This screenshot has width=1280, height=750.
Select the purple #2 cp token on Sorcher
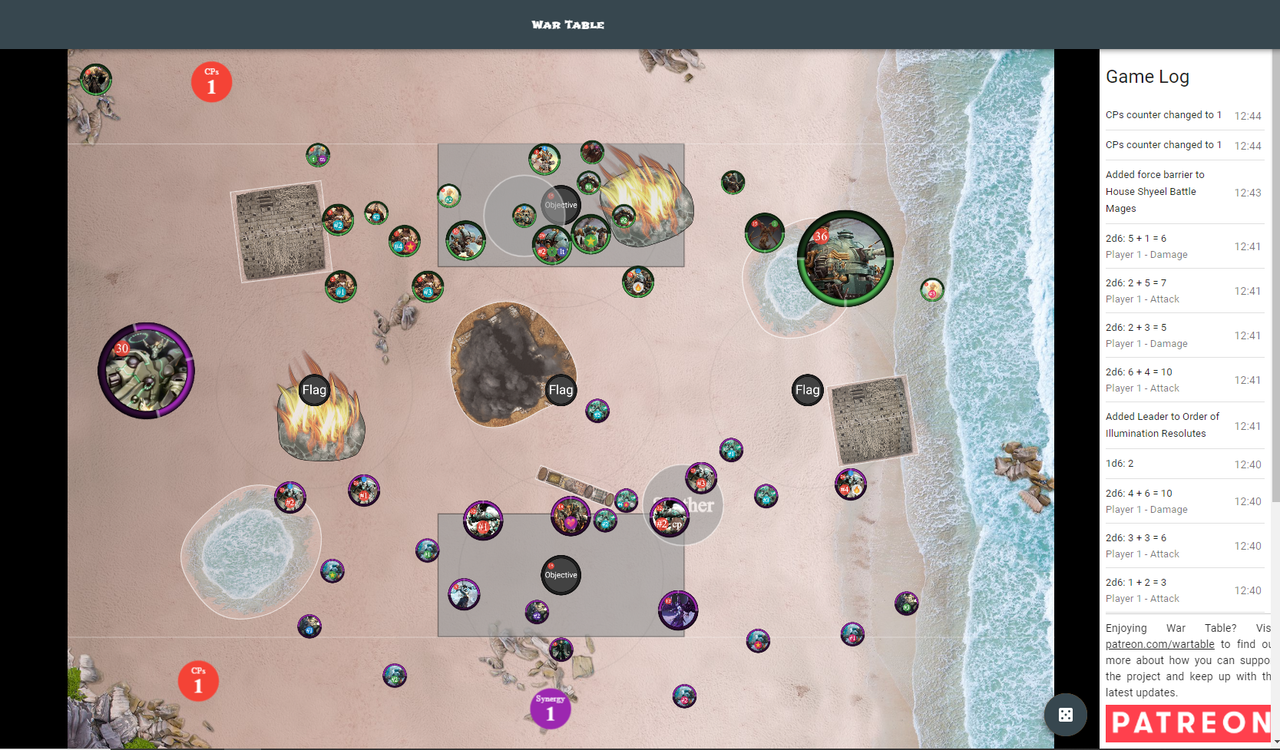tap(669, 517)
